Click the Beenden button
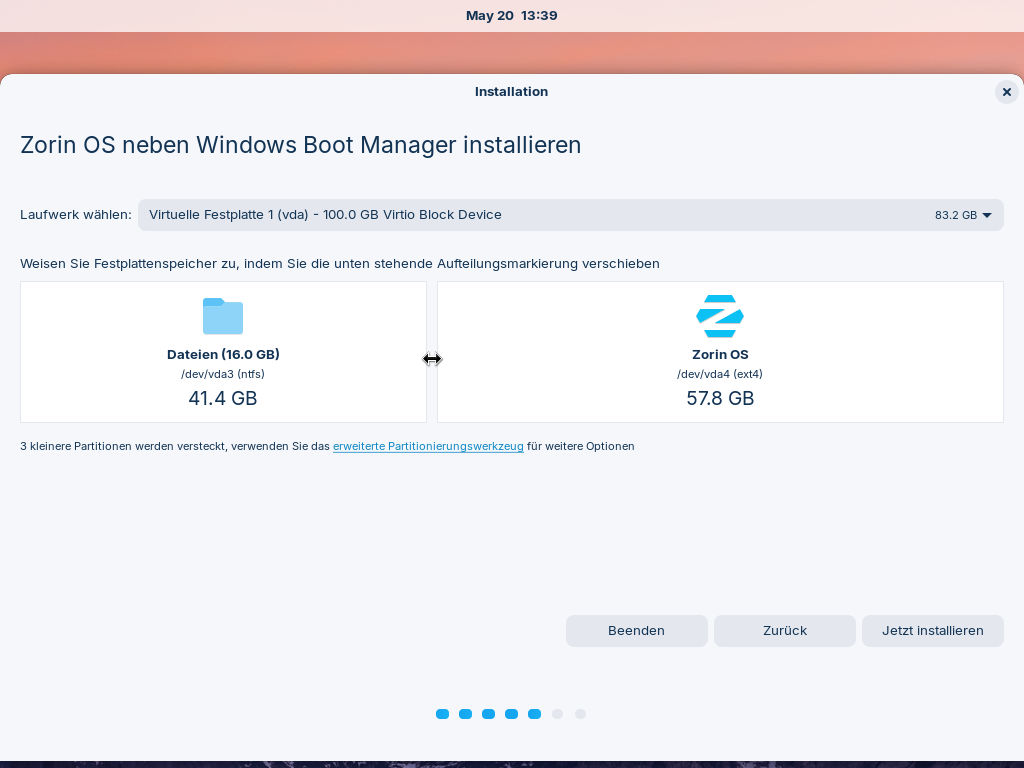 [x=637, y=631]
